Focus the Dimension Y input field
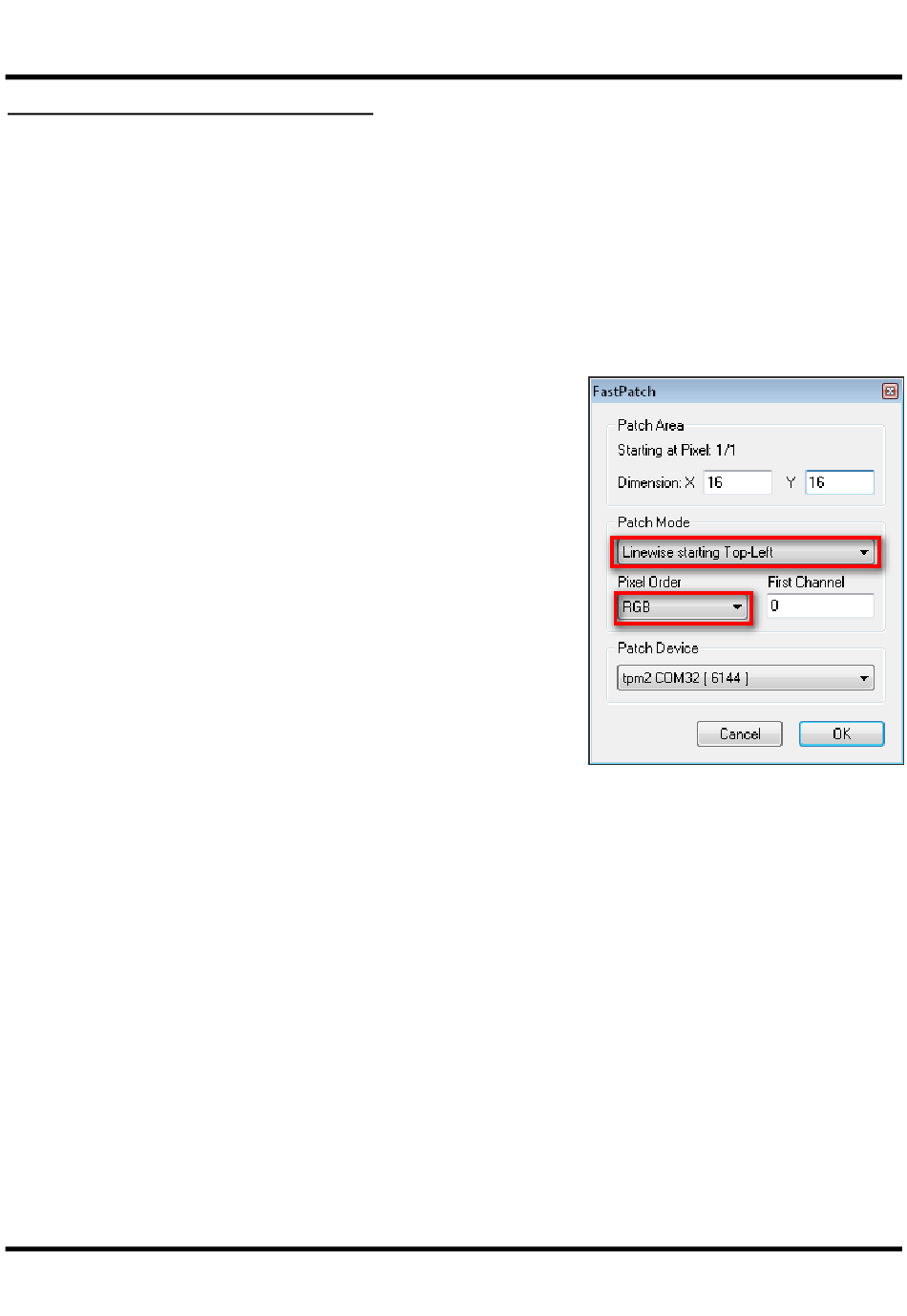Image resolution: width=907 pixels, height=1316 pixels. click(x=839, y=482)
